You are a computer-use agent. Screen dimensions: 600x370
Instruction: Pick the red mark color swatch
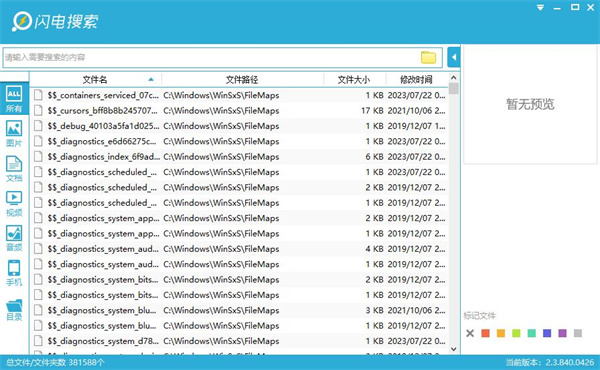click(x=486, y=333)
